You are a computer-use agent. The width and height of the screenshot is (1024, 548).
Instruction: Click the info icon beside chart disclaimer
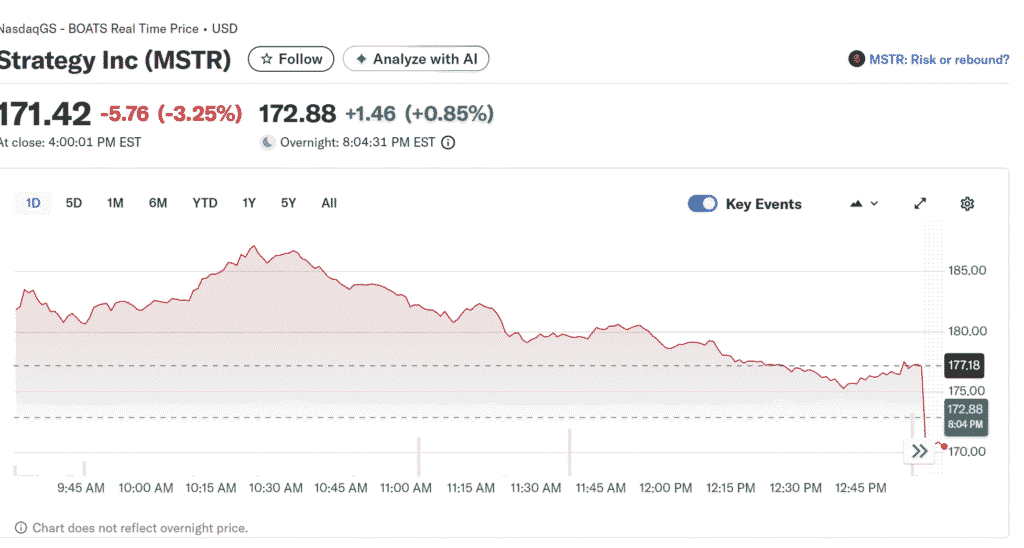[x=21, y=528]
